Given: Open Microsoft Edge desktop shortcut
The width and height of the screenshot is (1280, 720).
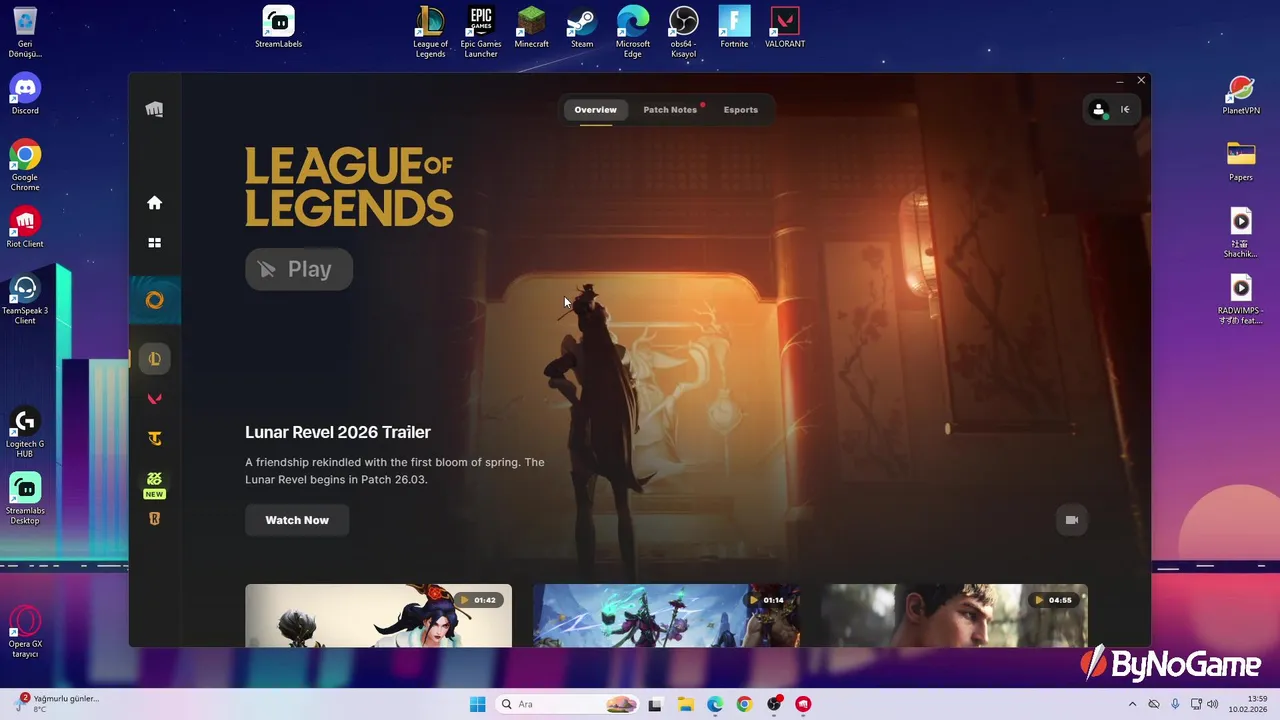Looking at the screenshot, I should [x=633, y=32].
